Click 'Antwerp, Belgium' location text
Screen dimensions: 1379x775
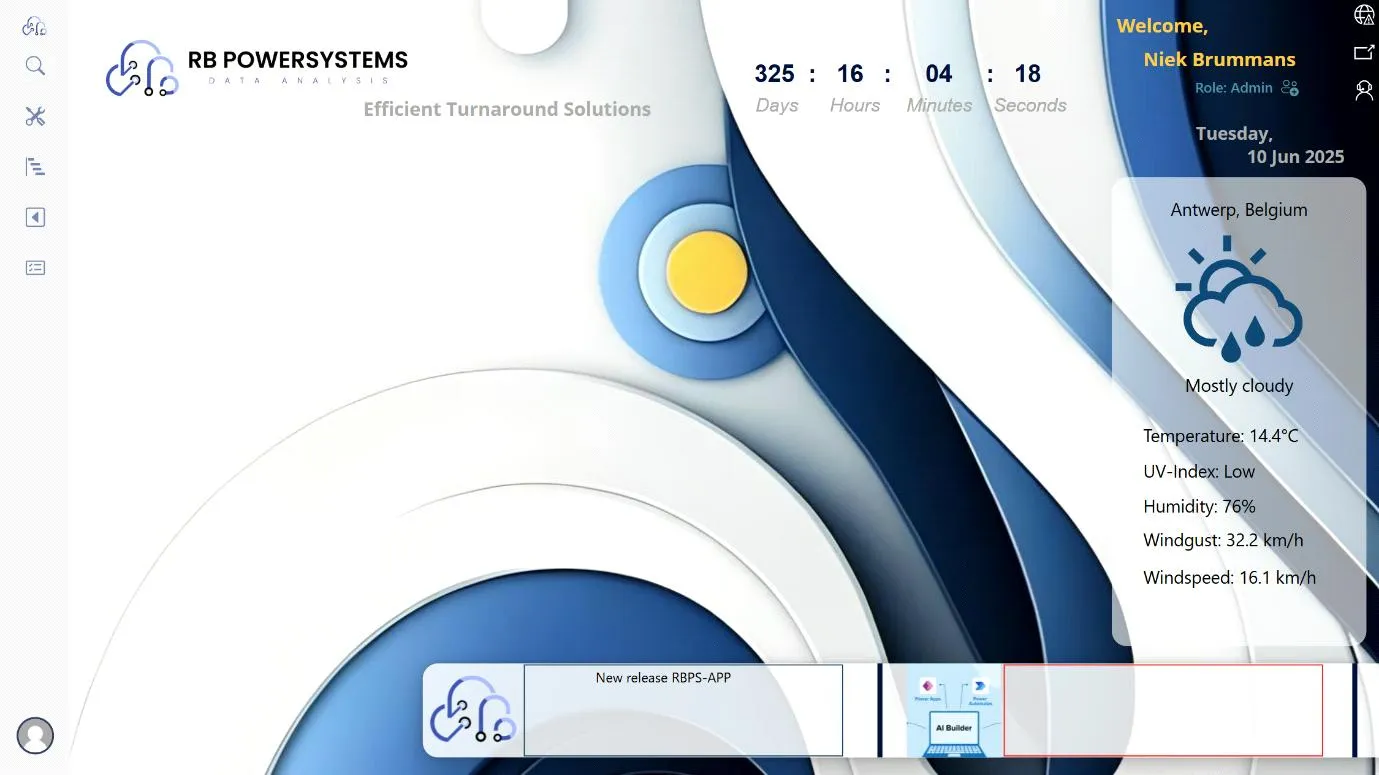pos(1239,210)
